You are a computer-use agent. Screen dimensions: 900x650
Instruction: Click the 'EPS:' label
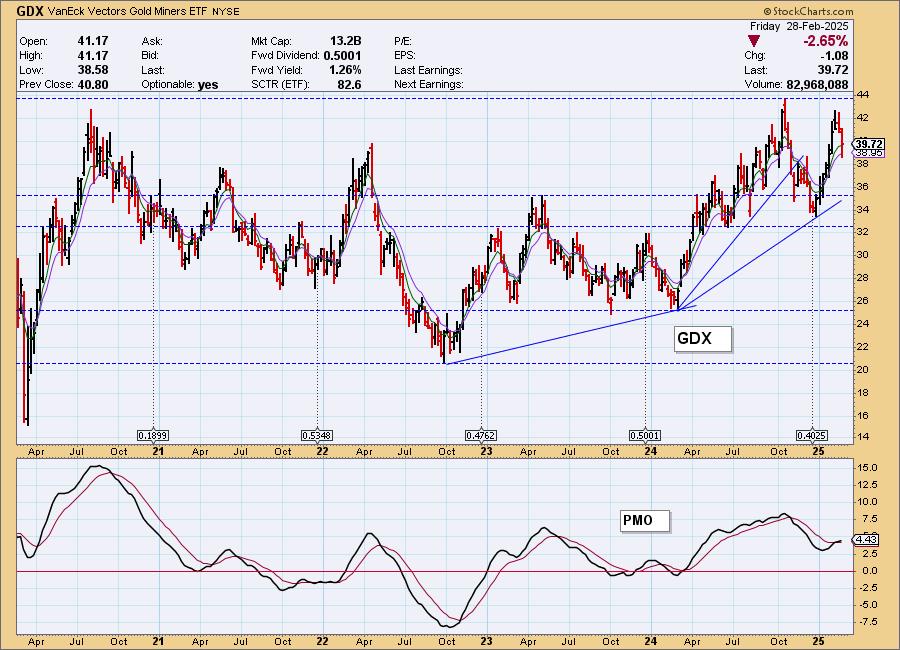pyautogui.click(x=404, y=56)
